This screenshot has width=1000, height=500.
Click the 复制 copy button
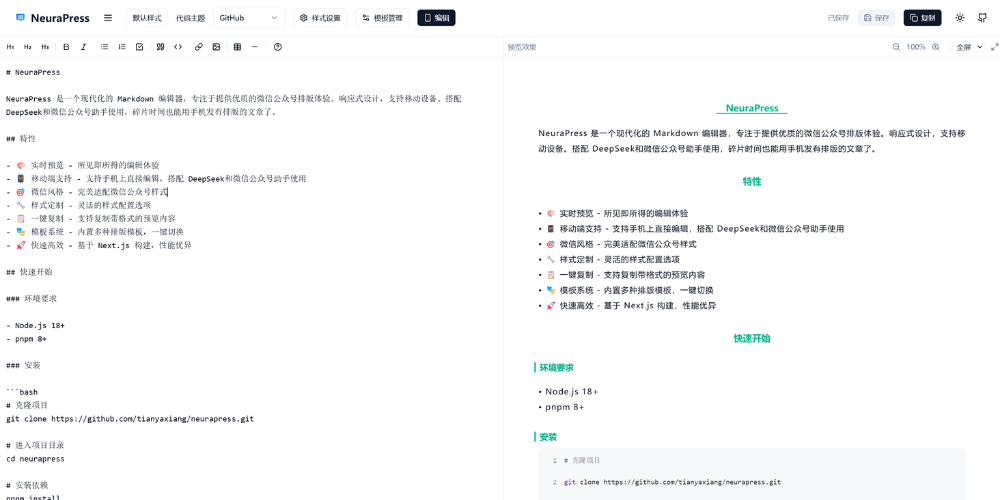coord(922,18)
